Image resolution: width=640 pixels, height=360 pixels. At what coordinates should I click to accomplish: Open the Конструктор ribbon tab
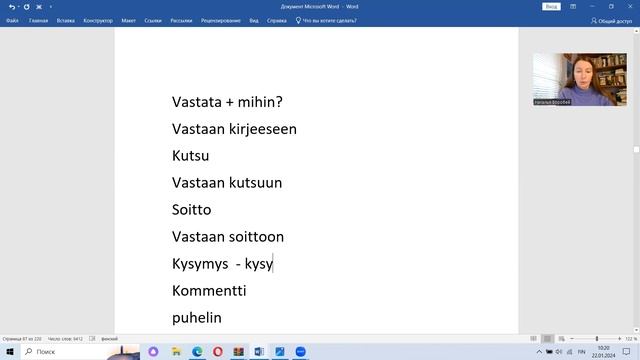[98, 20]
